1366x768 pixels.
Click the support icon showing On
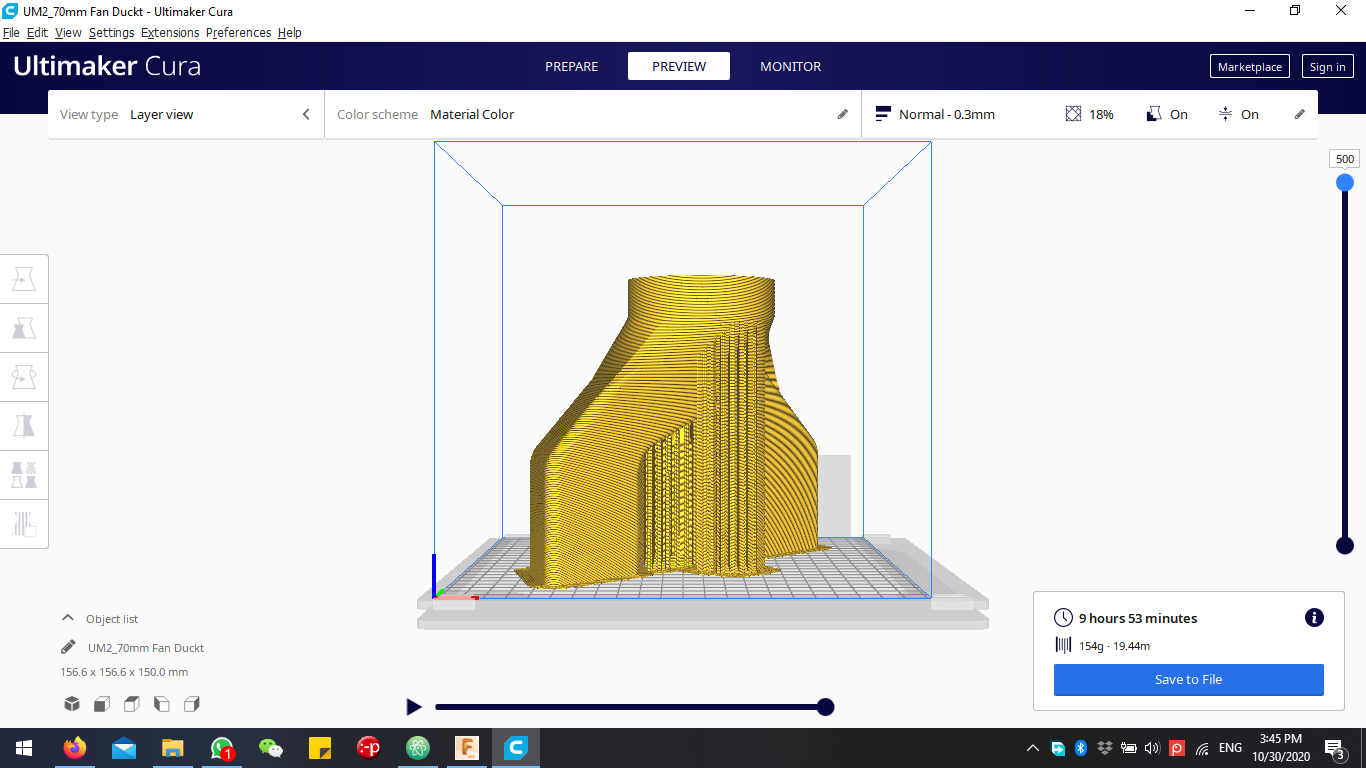coord(1154,114)
